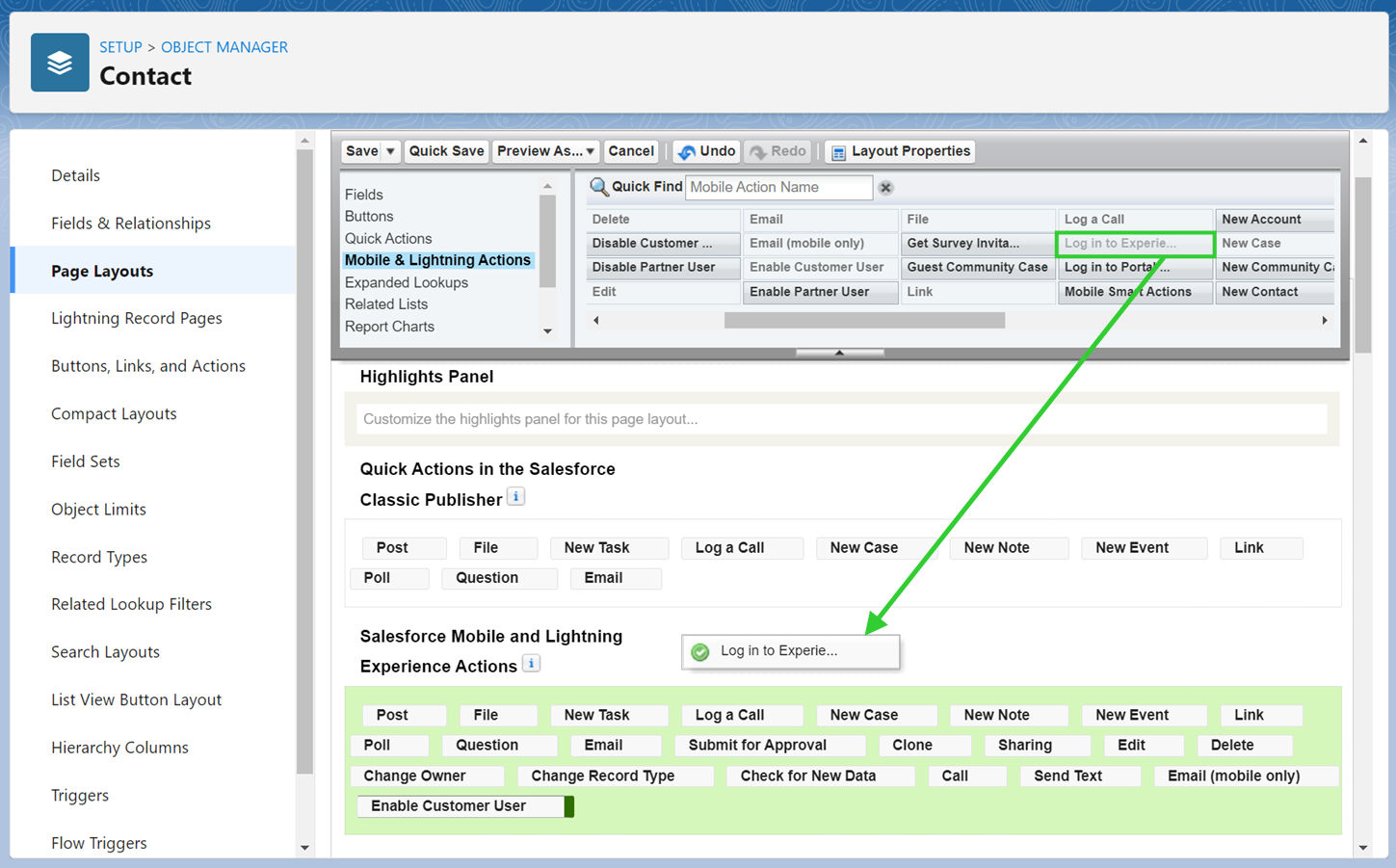The height and width of the screenshot is (868, 1396).
Task: Open Object Limits in sidebar
Action: point(98,510)
